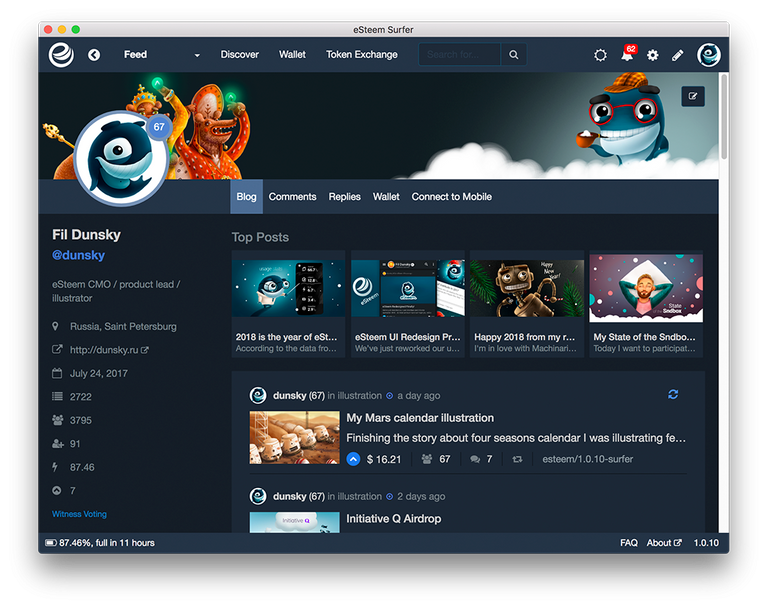Image resolution: width=768 pixels, height=609 pixels.
Task: Open Wallet from the top navigation
Action: click(292, 55)
